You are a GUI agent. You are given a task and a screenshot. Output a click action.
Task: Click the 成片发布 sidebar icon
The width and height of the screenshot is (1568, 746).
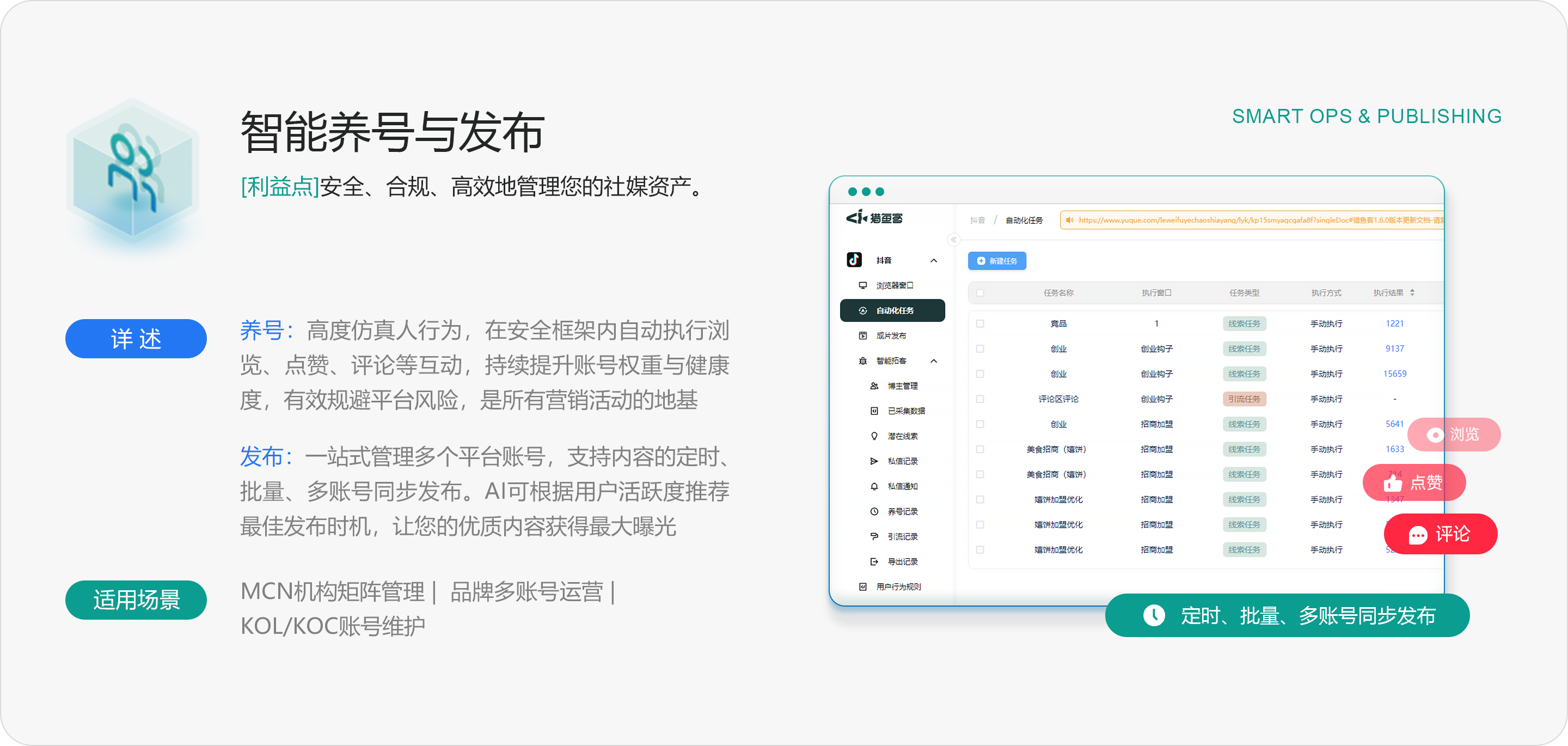coord(862,335)
